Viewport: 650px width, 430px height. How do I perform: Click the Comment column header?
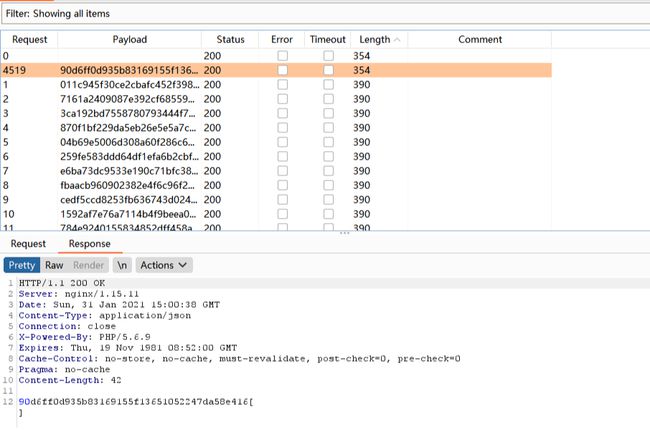[479, 39]
